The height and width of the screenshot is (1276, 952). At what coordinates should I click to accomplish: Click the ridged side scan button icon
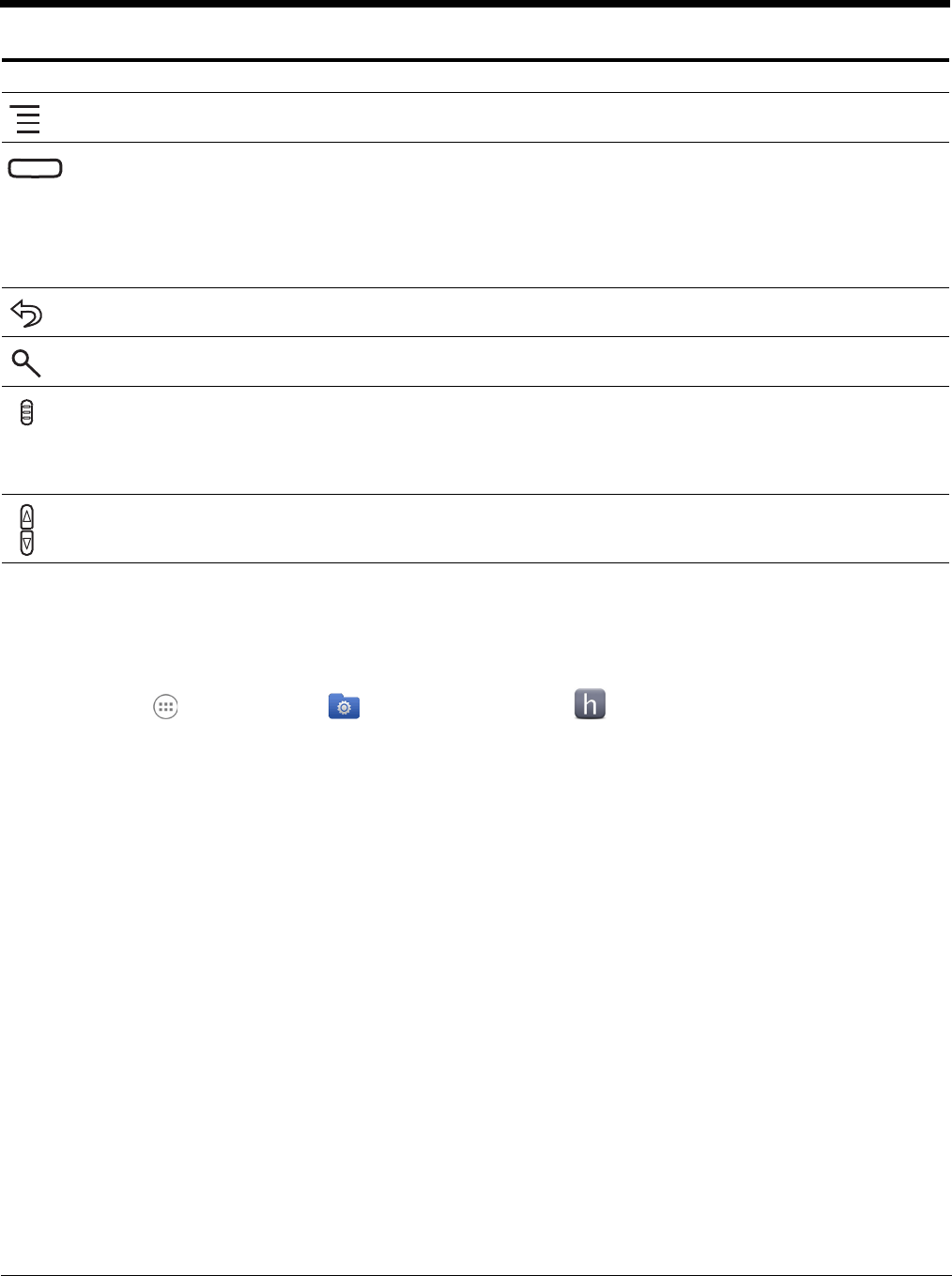click(26, 413)
